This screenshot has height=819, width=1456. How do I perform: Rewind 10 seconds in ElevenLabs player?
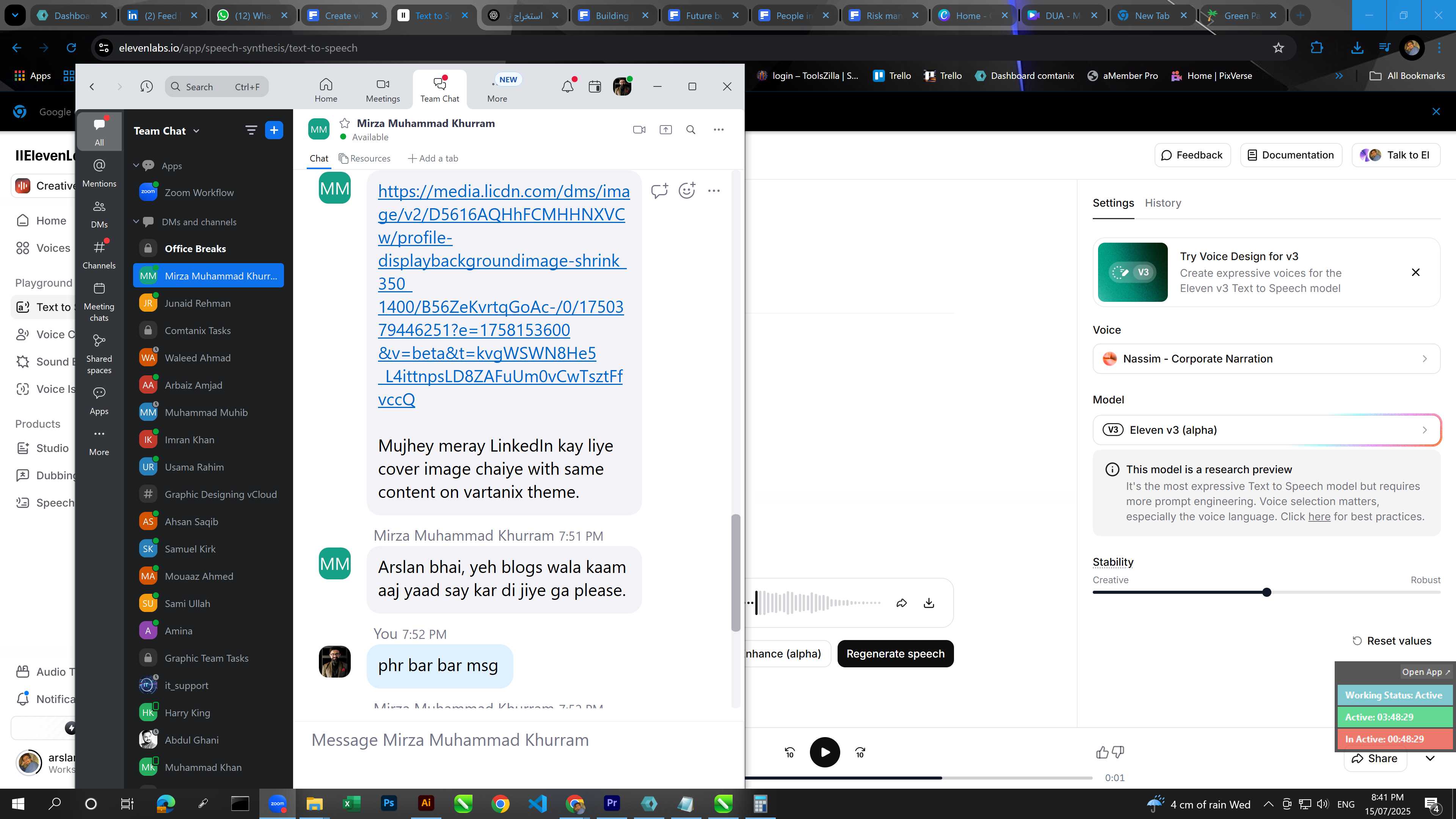tap(789, 752)
